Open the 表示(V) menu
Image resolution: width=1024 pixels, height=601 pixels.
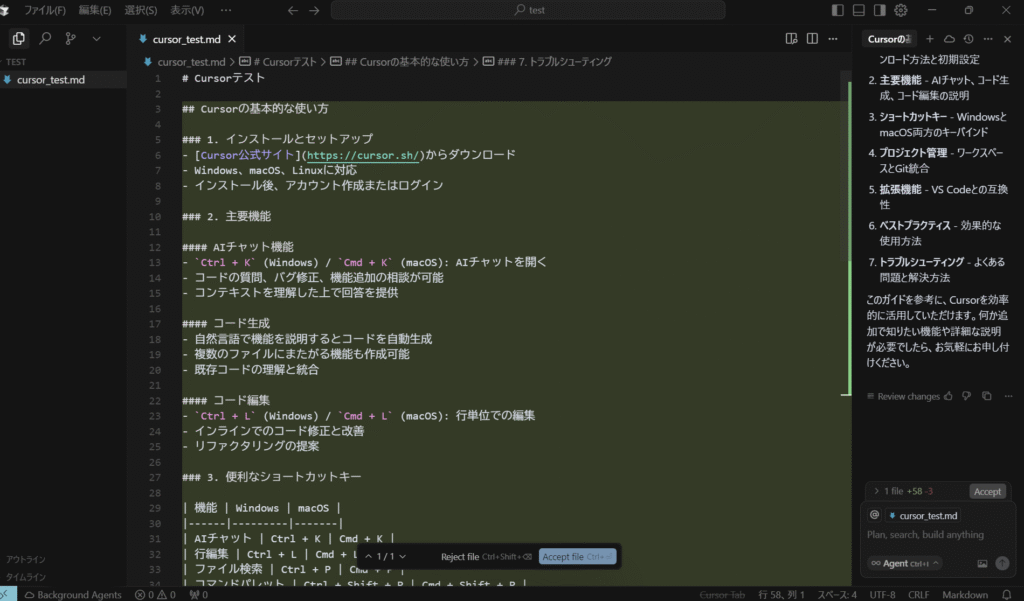pyautogui.click(x=187, y=10)
